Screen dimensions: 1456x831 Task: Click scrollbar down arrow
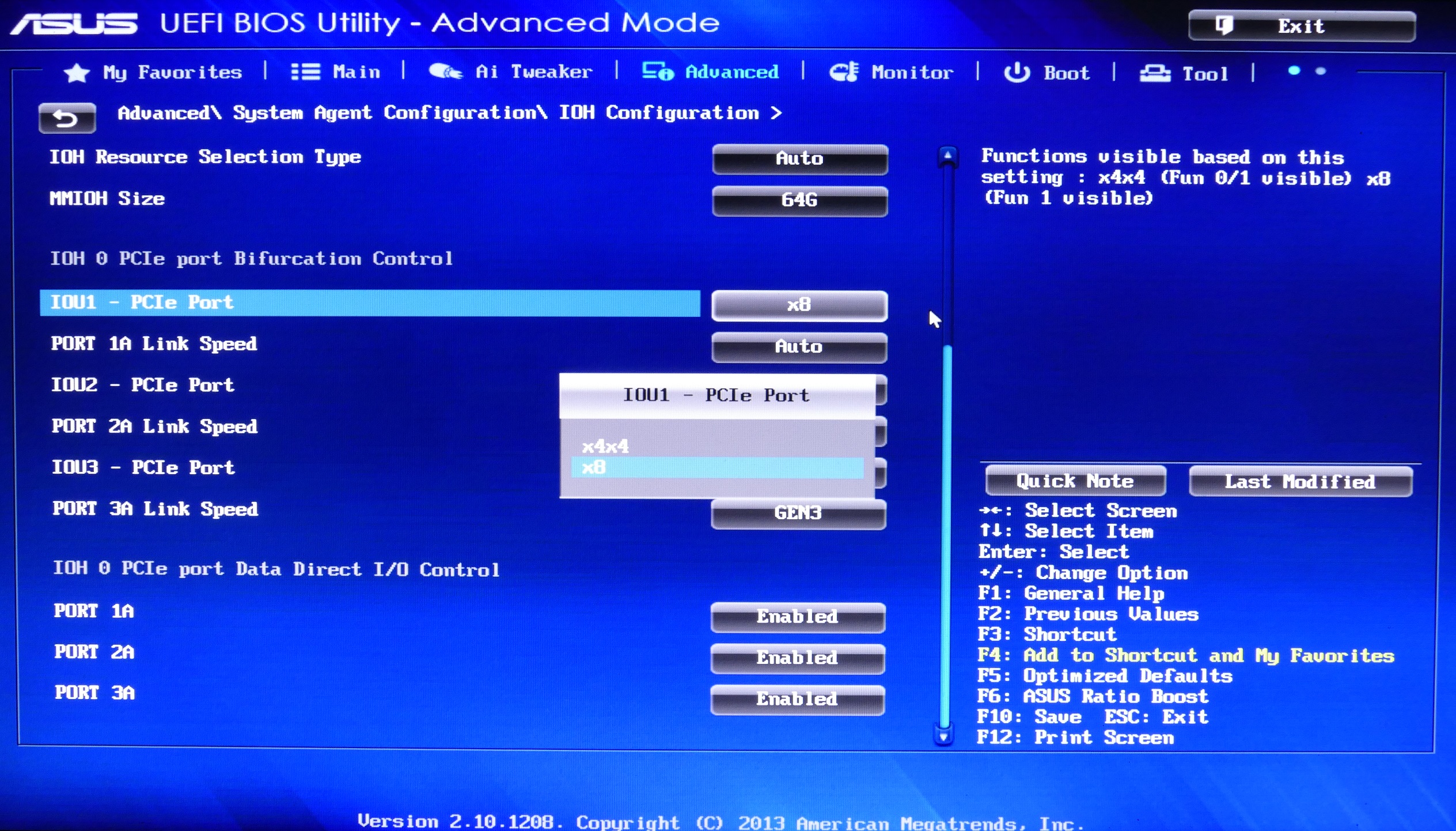click(x=943, y=736)
